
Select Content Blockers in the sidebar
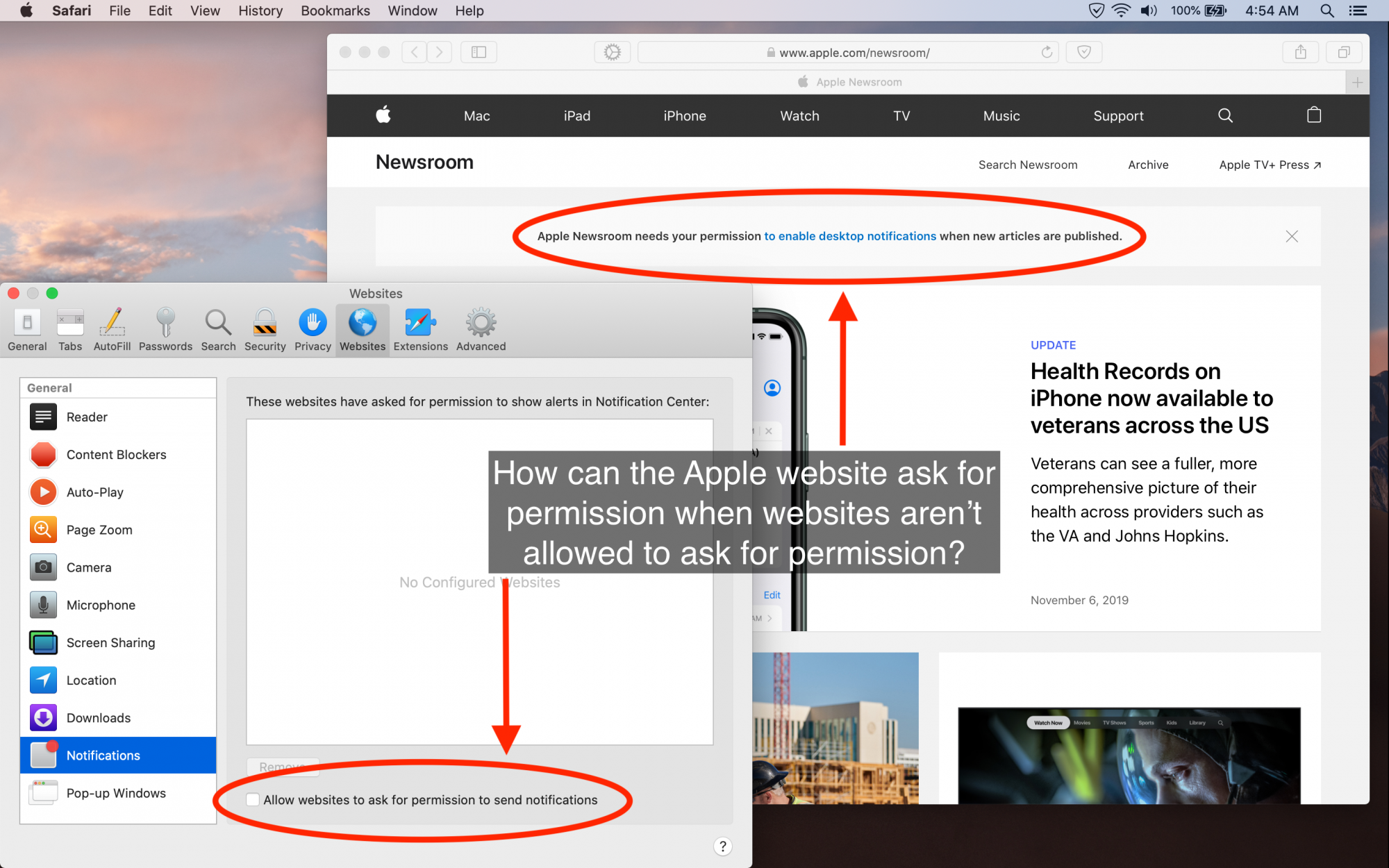click(x=116, y=455)
